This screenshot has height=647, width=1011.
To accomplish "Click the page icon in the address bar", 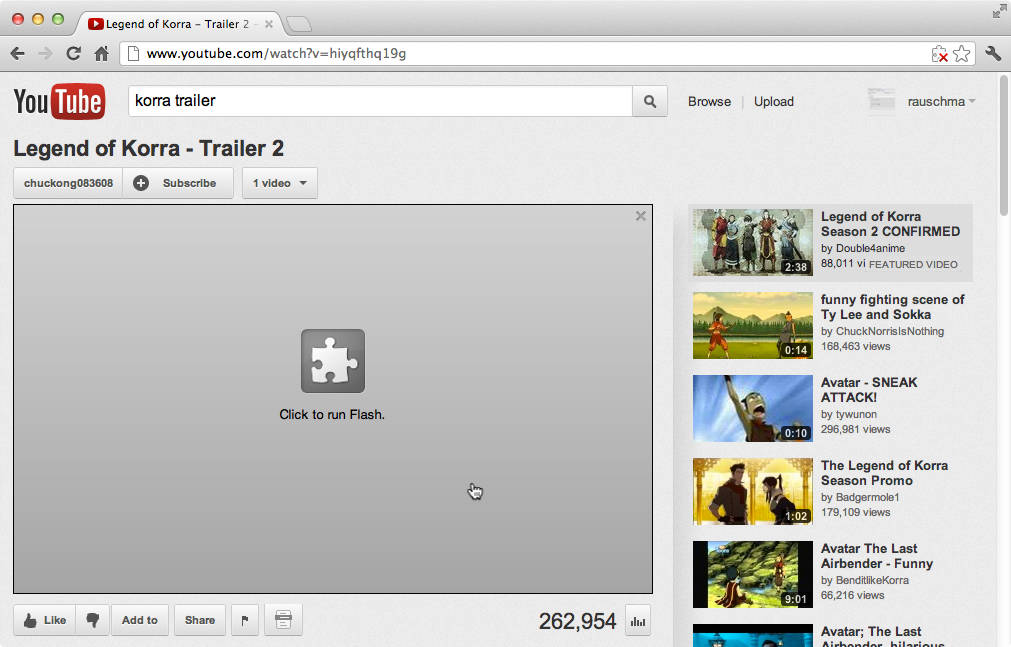I will click(x=133, y=54).
